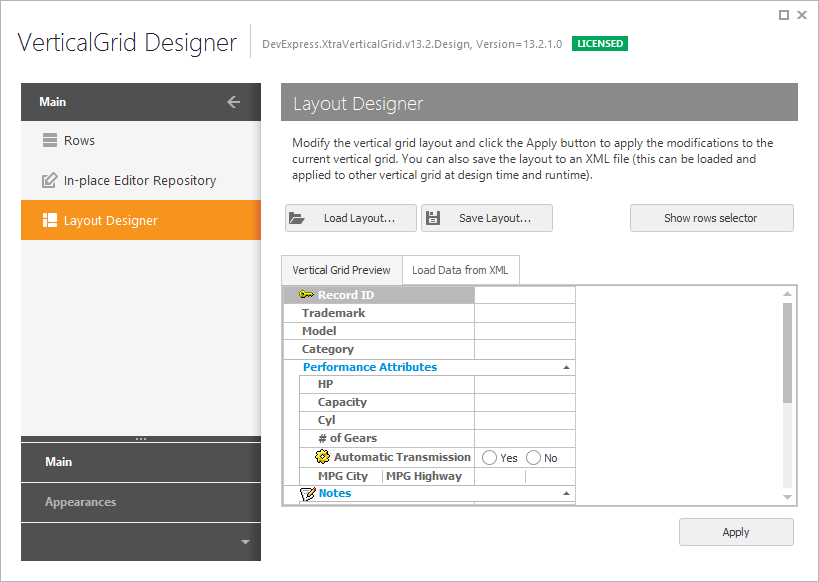Click the Load Layout... button
The height and width of the screenshot is (582, 819).
click(x=351, y=218)
